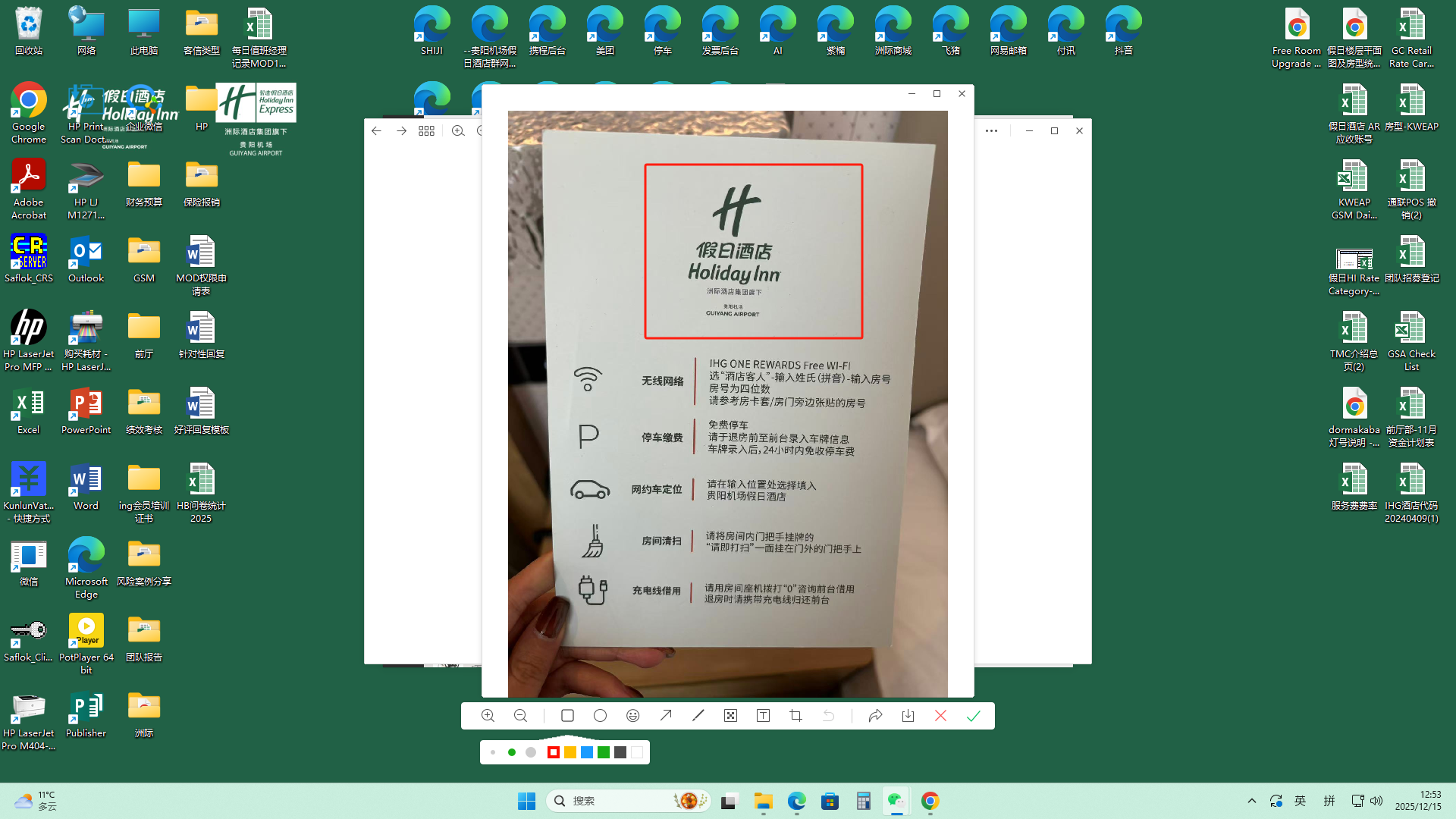Select the rectangle annotation tool
Screen dimensions: 1456x819
pyautogui.click(x=567, y=716)
